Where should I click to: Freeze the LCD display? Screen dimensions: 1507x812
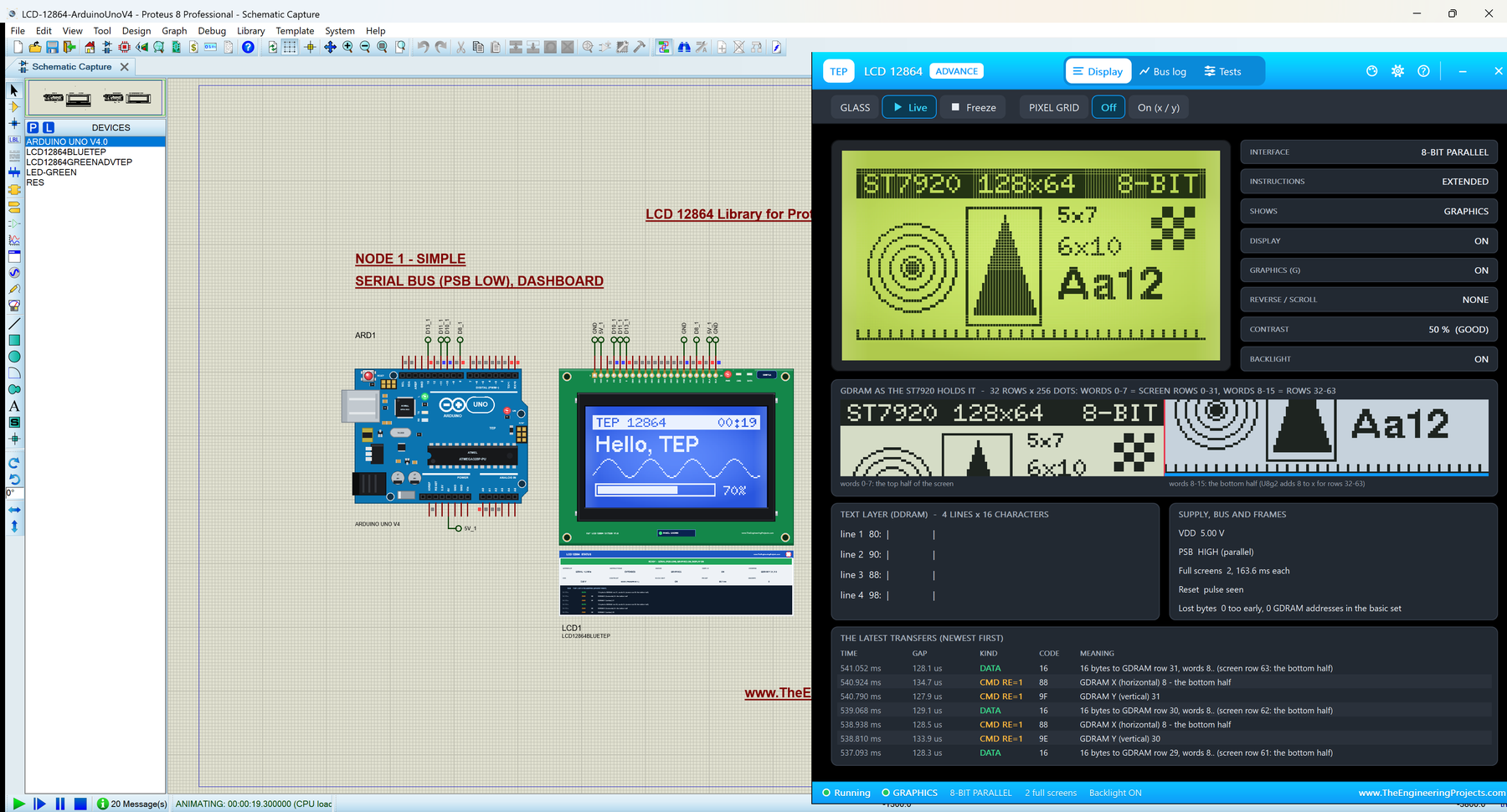(974, 107)
